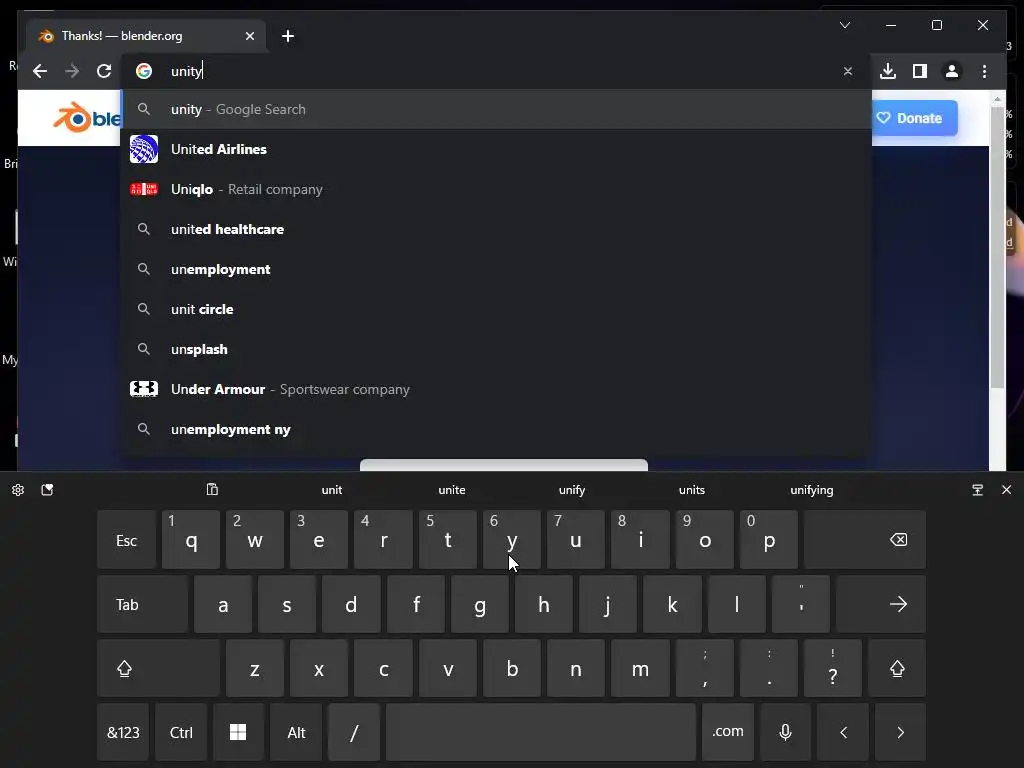Screen dimensions: 1024x768
Task: Open the browser three-dot menu
Action: (x=984, y=71)
